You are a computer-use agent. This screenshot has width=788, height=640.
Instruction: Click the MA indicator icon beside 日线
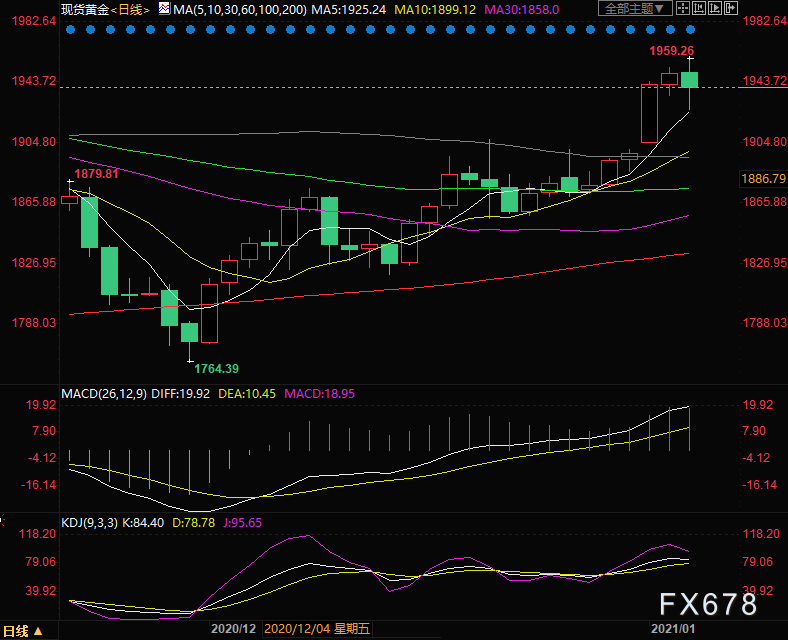(x=162, y=9)
